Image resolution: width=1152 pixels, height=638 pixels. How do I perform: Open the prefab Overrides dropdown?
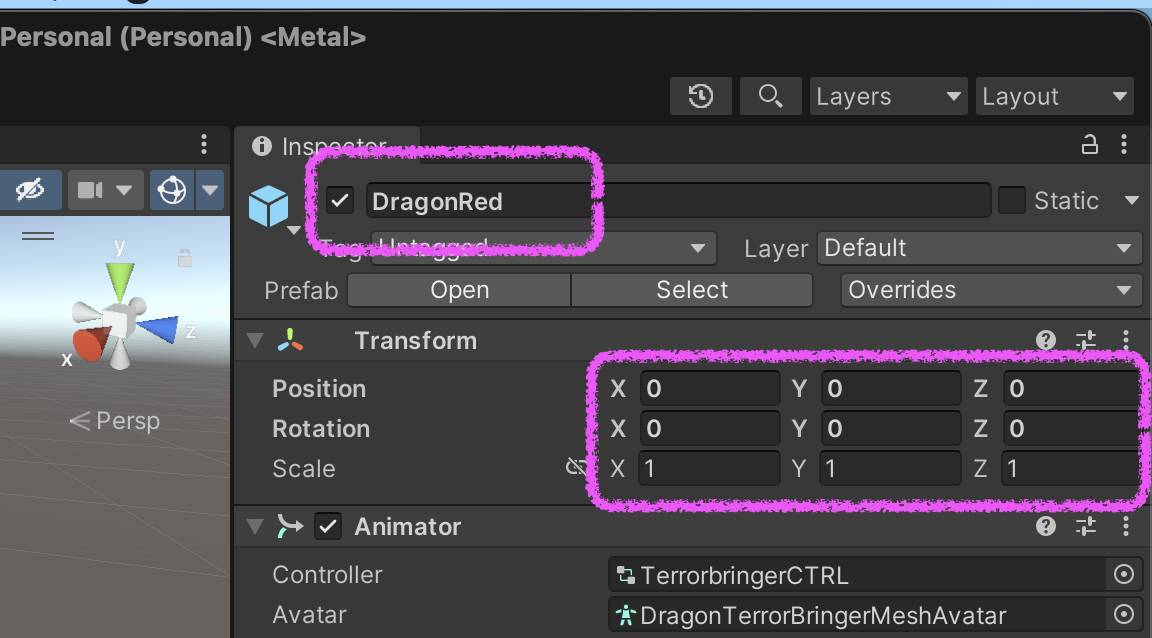[x=991, y=290]
